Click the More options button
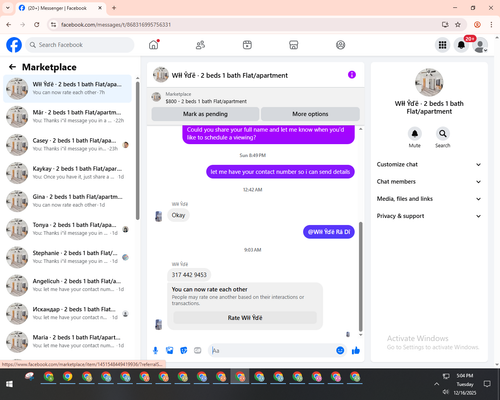 click(310, 114)
